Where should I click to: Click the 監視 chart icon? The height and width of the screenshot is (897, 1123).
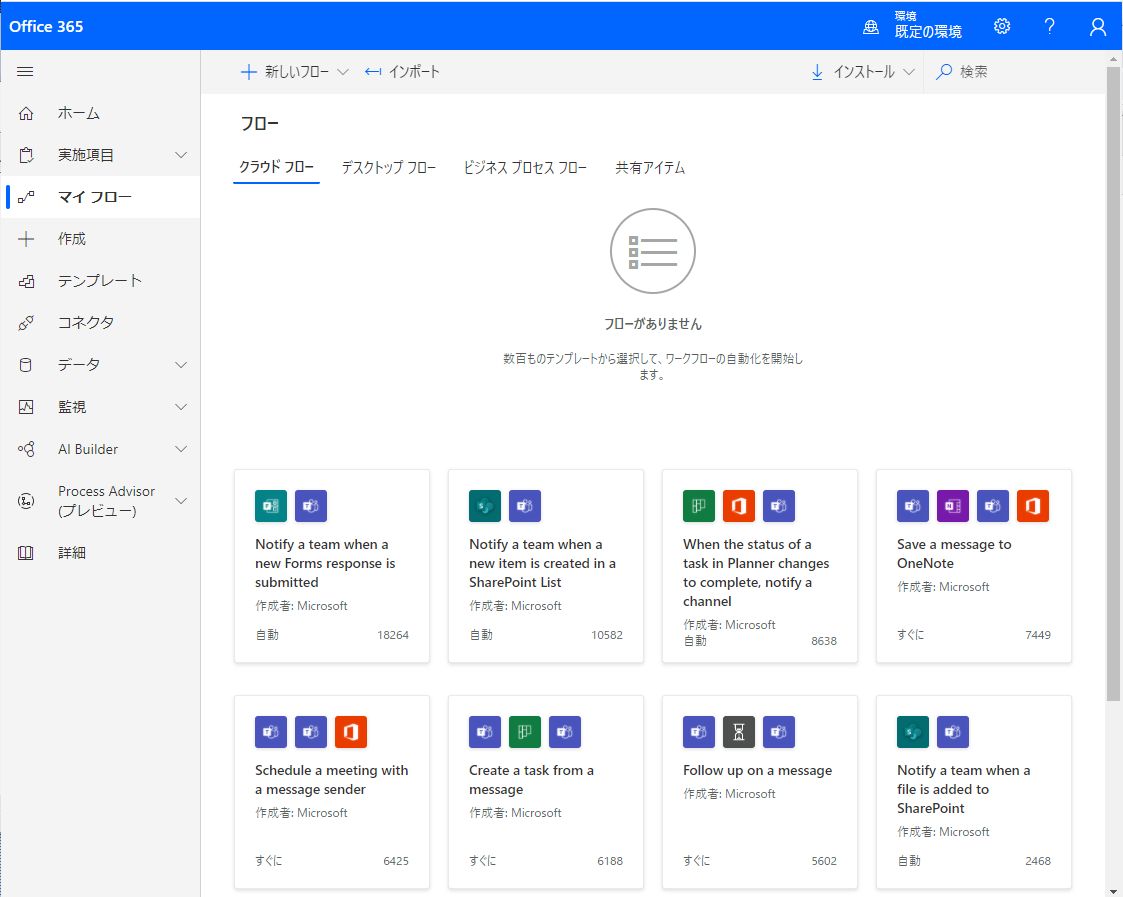(26, 407)
